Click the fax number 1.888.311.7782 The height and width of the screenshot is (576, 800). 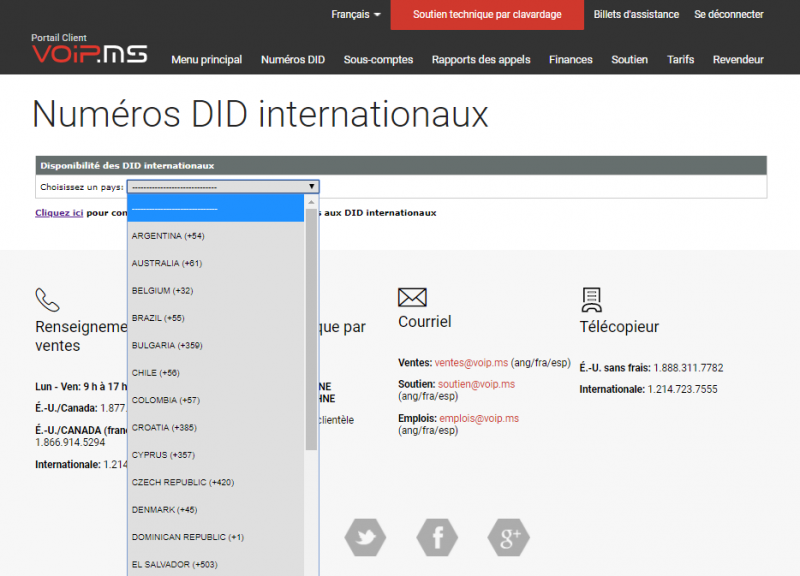[688, 368]
